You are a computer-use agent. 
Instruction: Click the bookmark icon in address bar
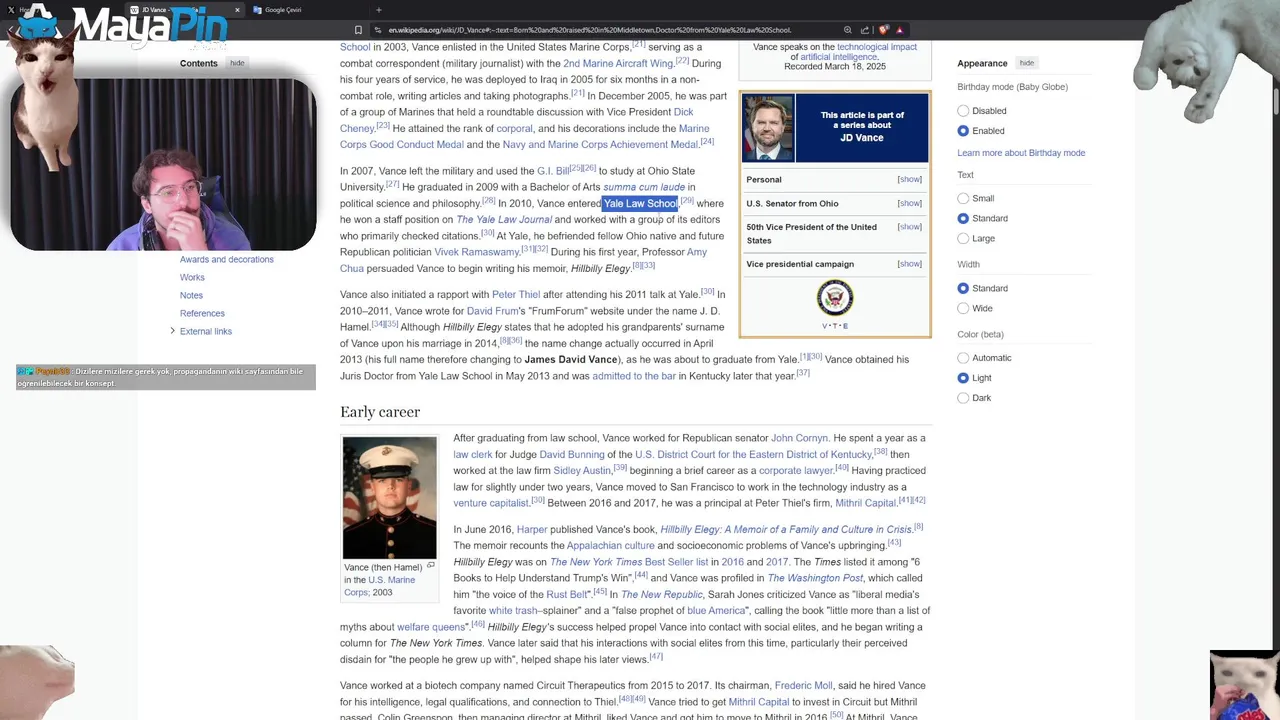pyautogui.click(x=358, y=30)
